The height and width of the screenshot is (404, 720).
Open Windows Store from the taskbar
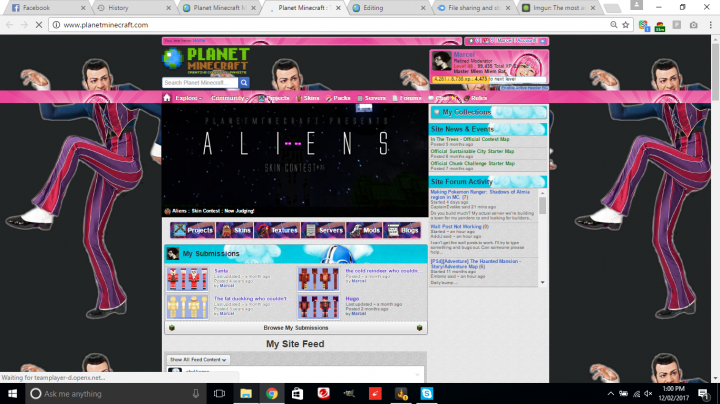(x=298, y=393)
